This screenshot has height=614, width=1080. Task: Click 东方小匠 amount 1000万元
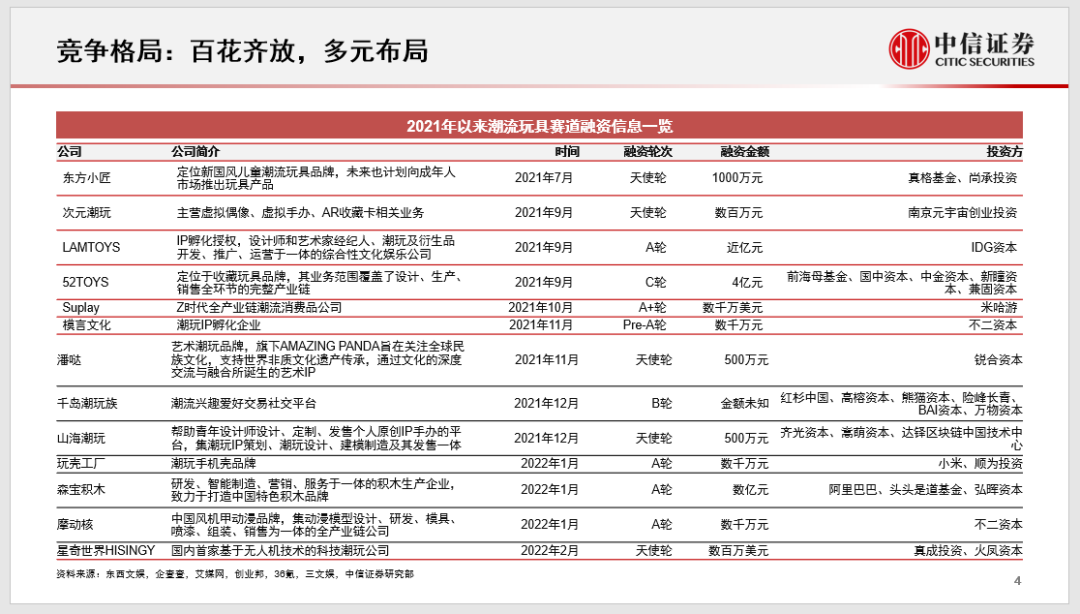point(737,178)
